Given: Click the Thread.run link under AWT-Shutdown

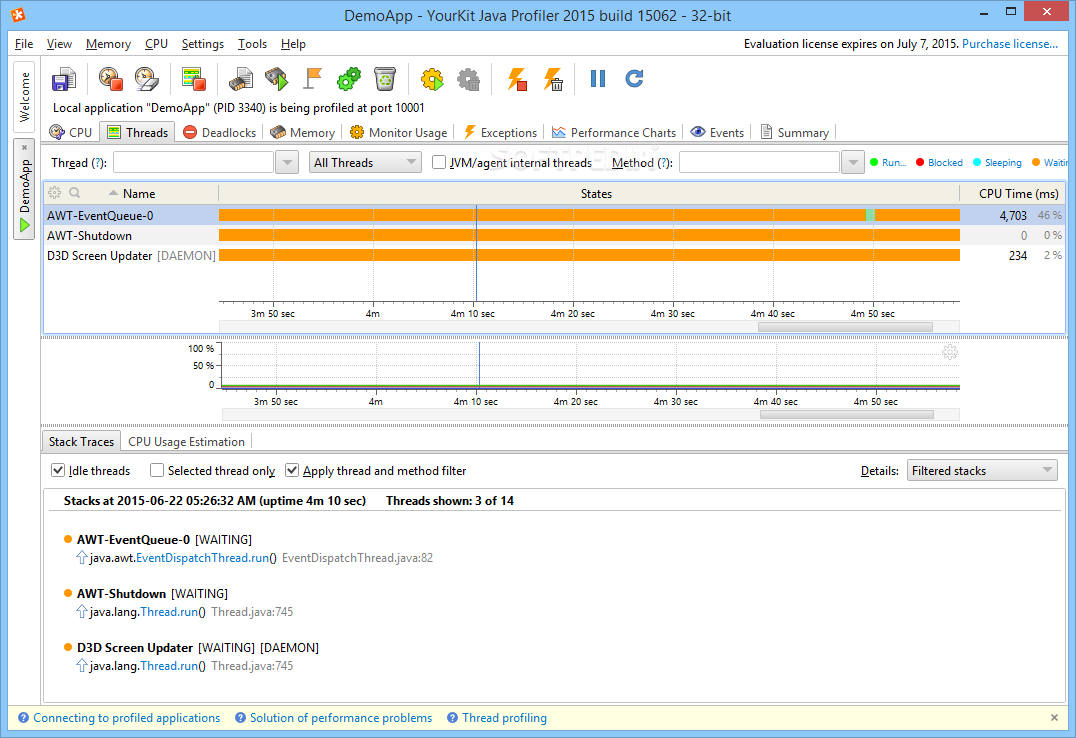Looking at the screenshot, I should [169, 612].
